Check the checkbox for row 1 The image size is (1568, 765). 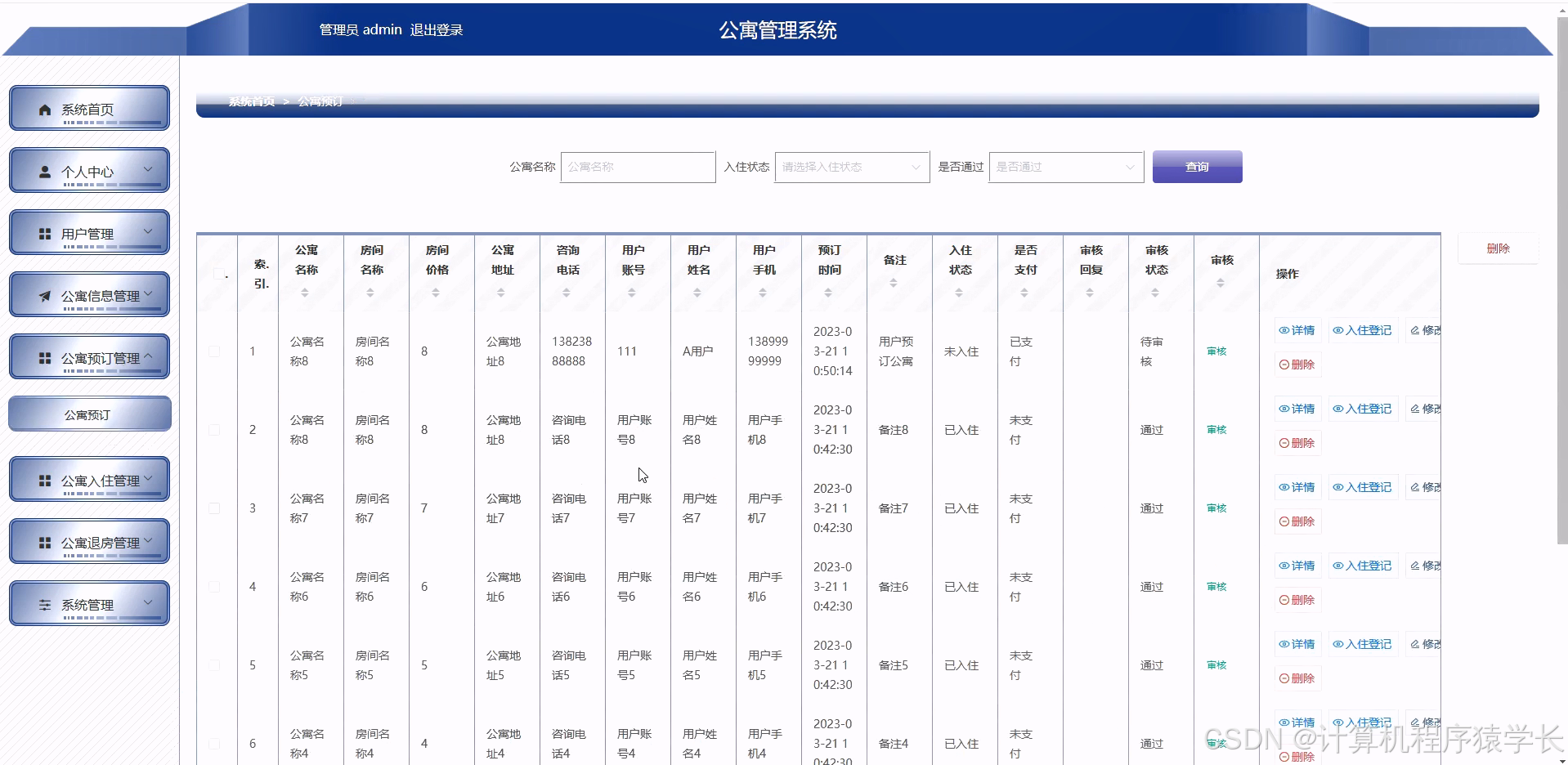click(215, 351)
